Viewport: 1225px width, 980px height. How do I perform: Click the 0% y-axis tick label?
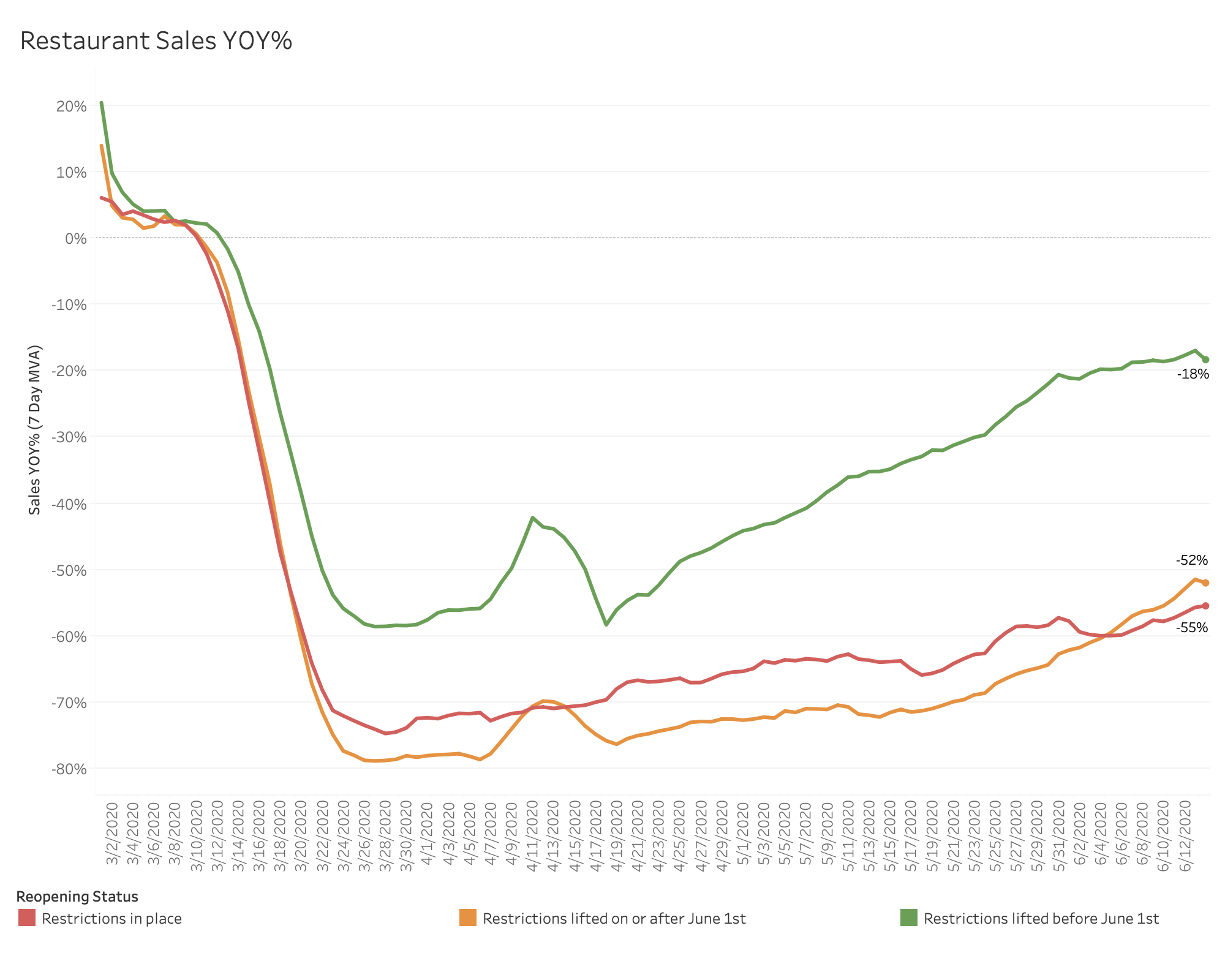pos(75,238)
